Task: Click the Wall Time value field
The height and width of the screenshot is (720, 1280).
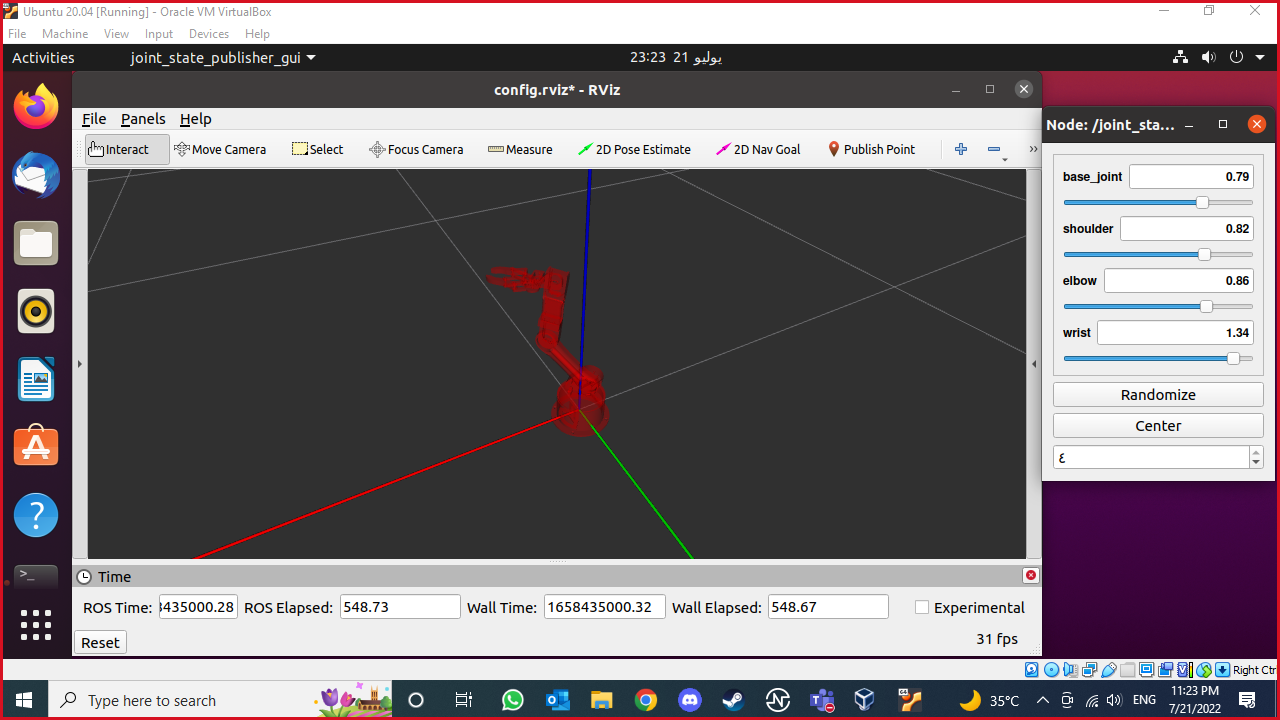Action: coord(605,607)
